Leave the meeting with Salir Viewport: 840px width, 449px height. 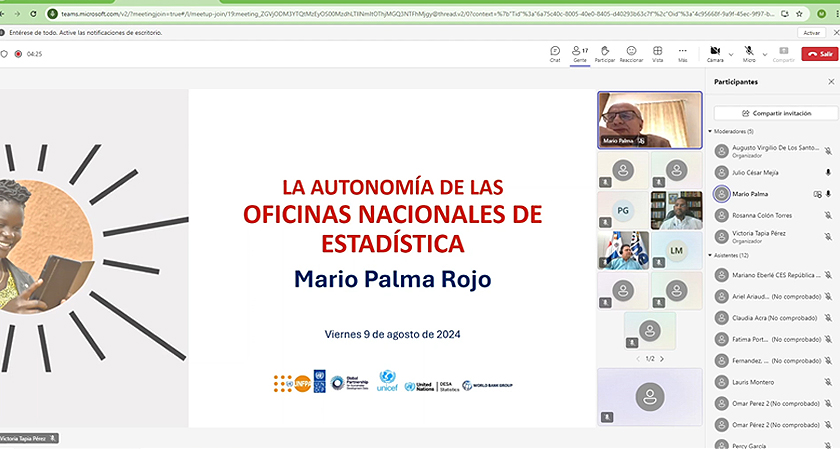click(x=820, y=54)
